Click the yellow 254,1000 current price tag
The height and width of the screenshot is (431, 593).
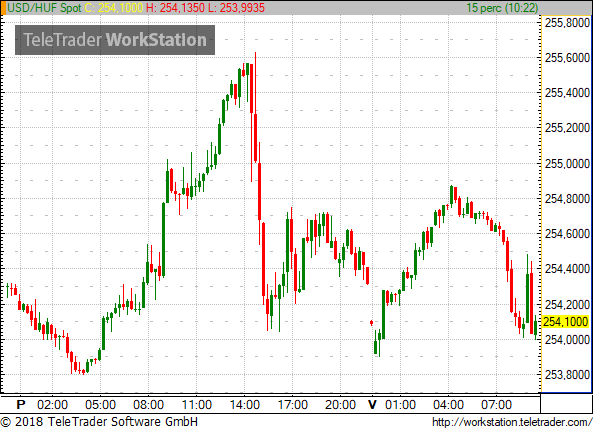tap(566, 322)
